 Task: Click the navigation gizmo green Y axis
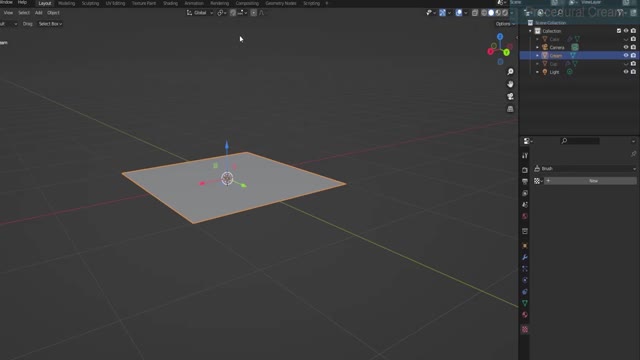[507, 52]
